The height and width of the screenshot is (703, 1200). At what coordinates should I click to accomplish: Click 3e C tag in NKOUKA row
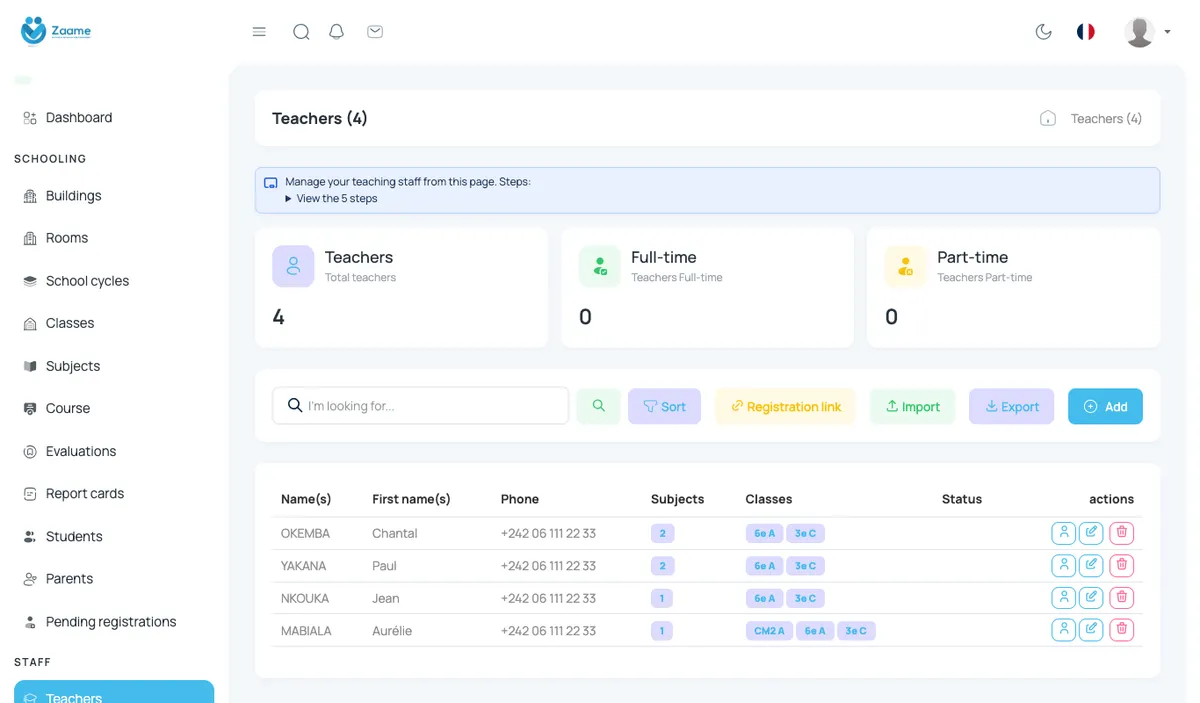pyautogui.click(x=805, y=598)
